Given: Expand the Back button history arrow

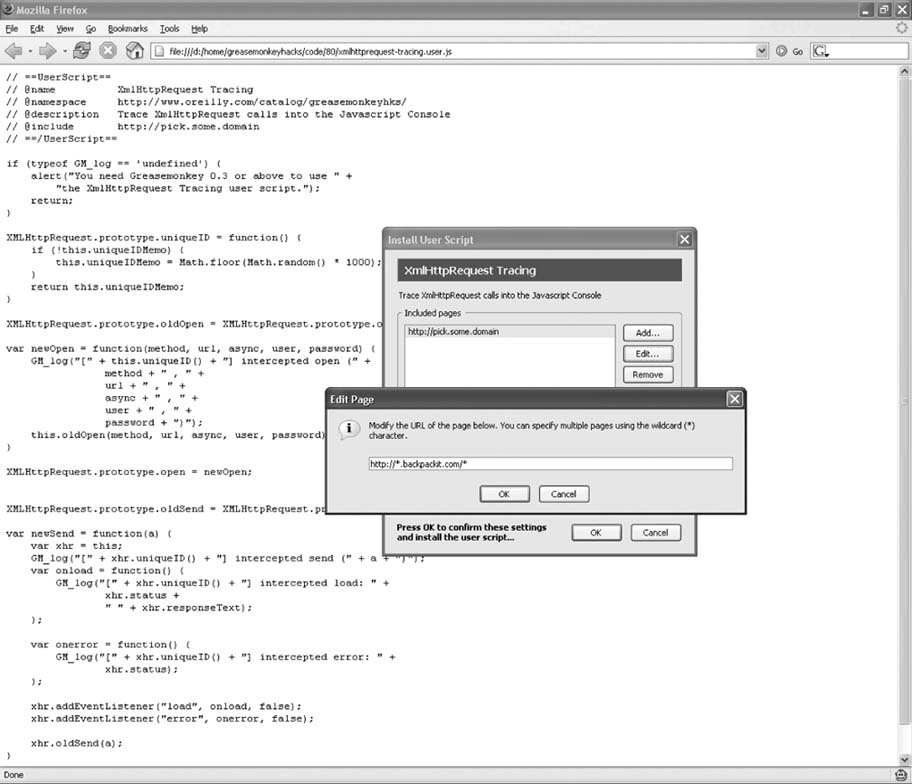Looking at the screenshot, I should [x=29, y=50].
